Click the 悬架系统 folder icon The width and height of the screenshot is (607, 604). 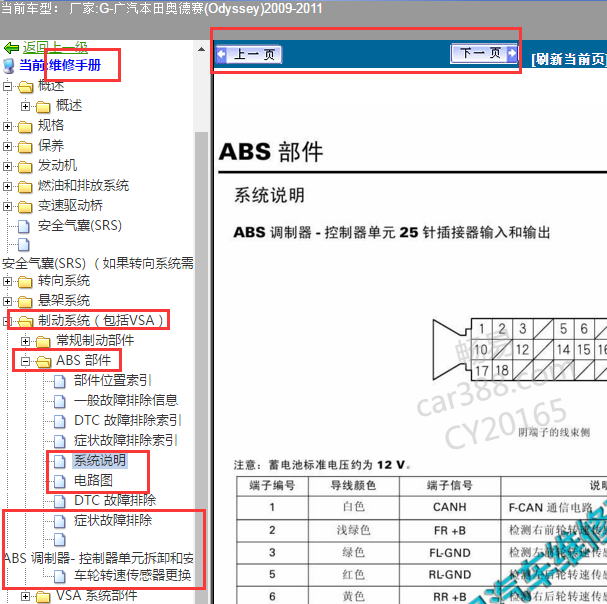point(25,302)
